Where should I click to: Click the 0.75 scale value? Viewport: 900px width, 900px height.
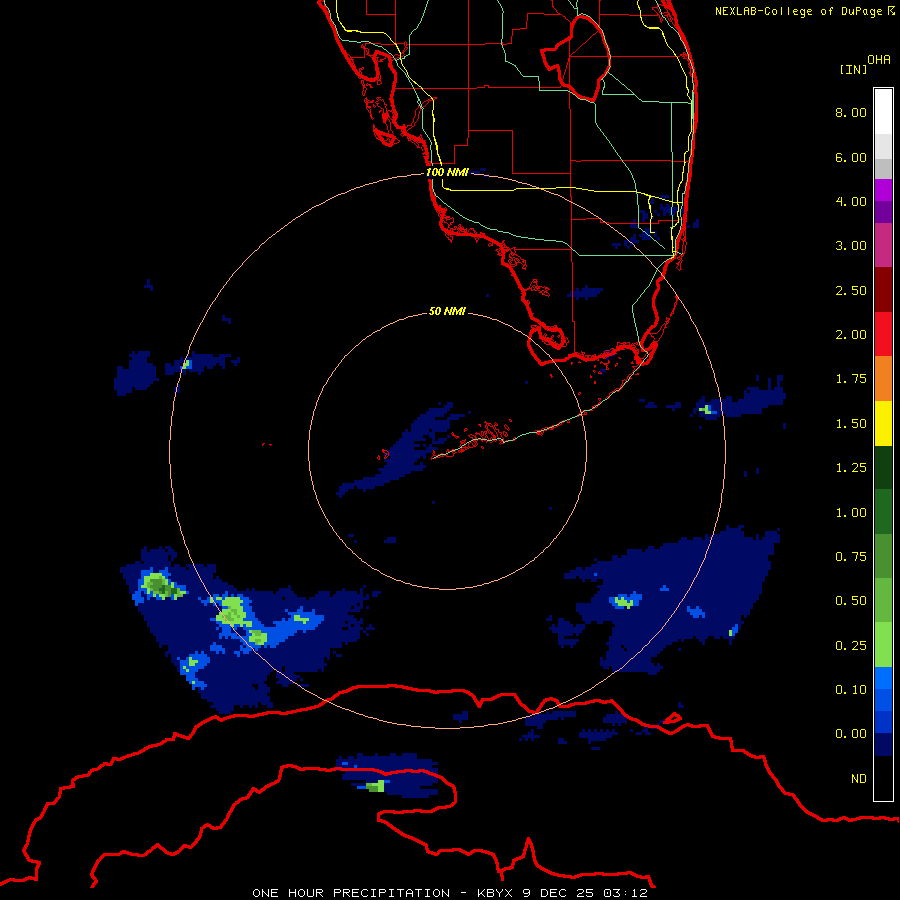coord(851,557)
